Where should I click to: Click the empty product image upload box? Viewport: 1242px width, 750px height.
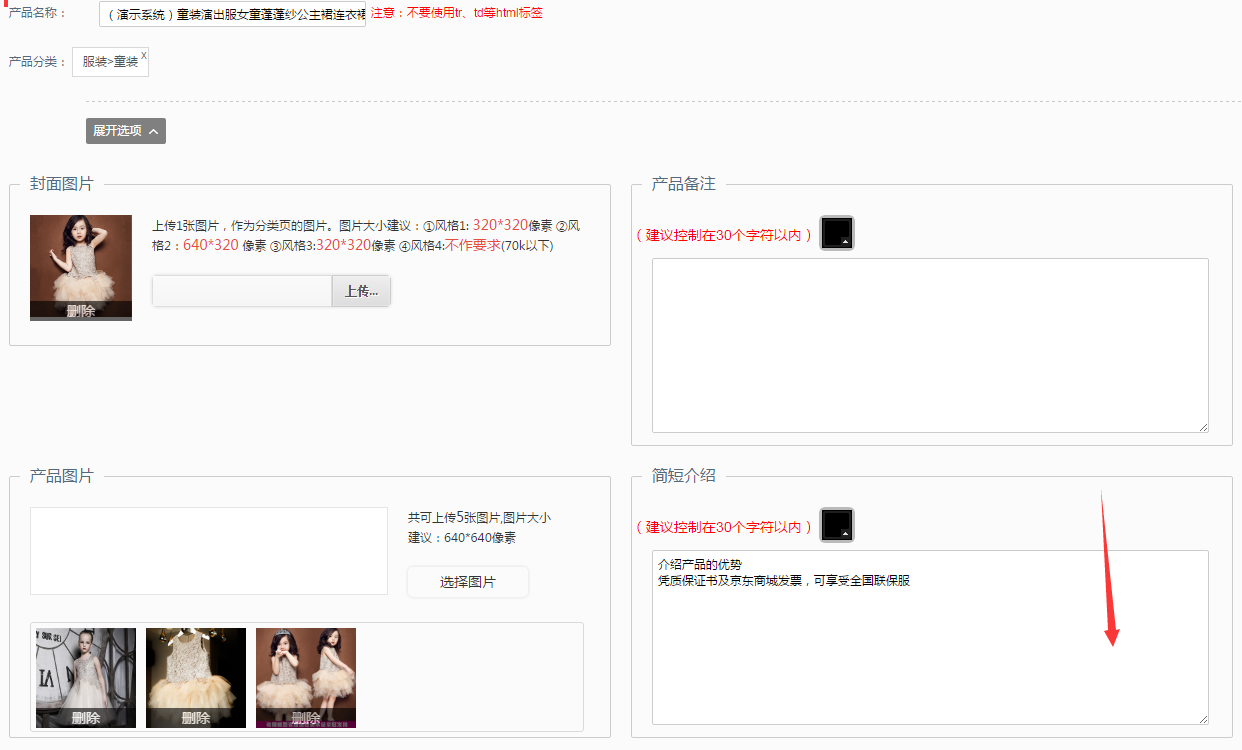pos(209,551)
